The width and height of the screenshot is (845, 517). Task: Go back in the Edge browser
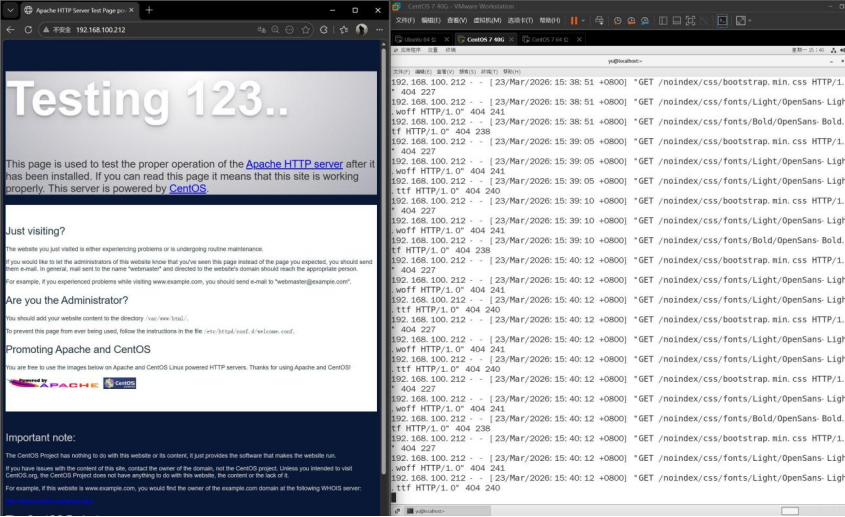click(10, 30)
